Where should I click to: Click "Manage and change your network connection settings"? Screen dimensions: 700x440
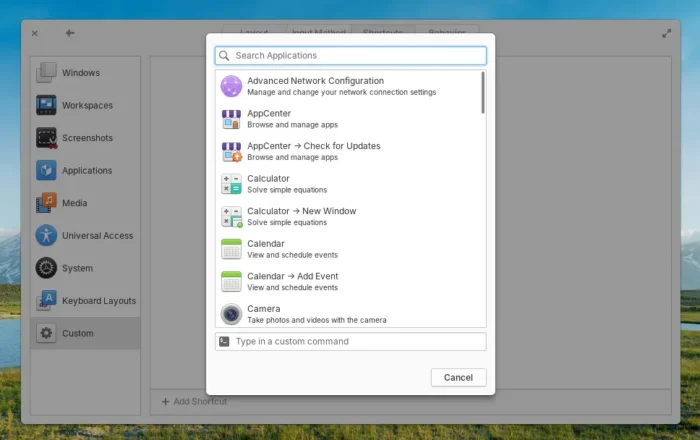[x=342, y=92]
